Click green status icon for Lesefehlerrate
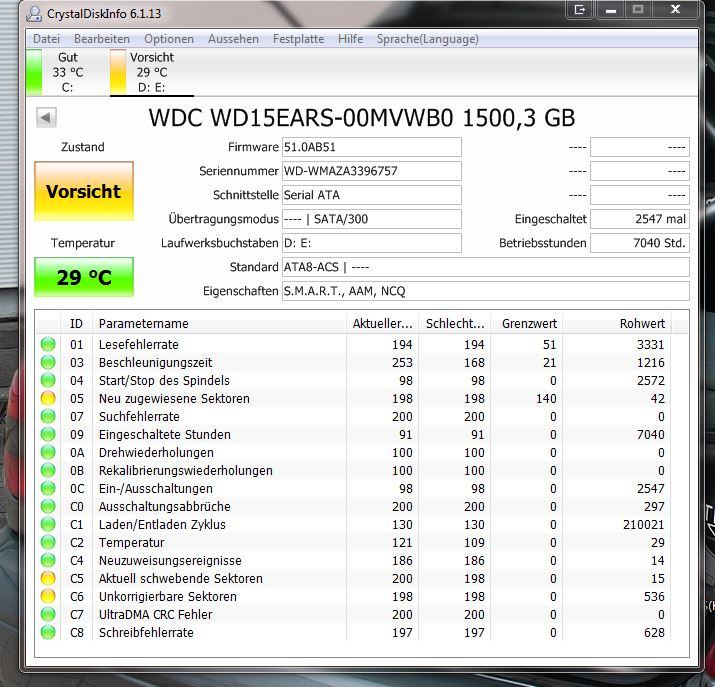Screen dimensions: 715x687 [x=48, y=344]
